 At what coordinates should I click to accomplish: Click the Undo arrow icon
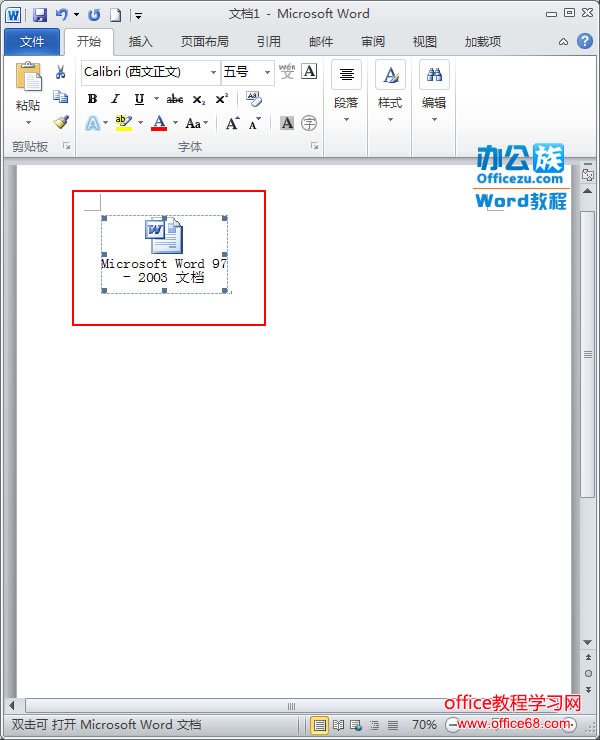coord(61,15)
